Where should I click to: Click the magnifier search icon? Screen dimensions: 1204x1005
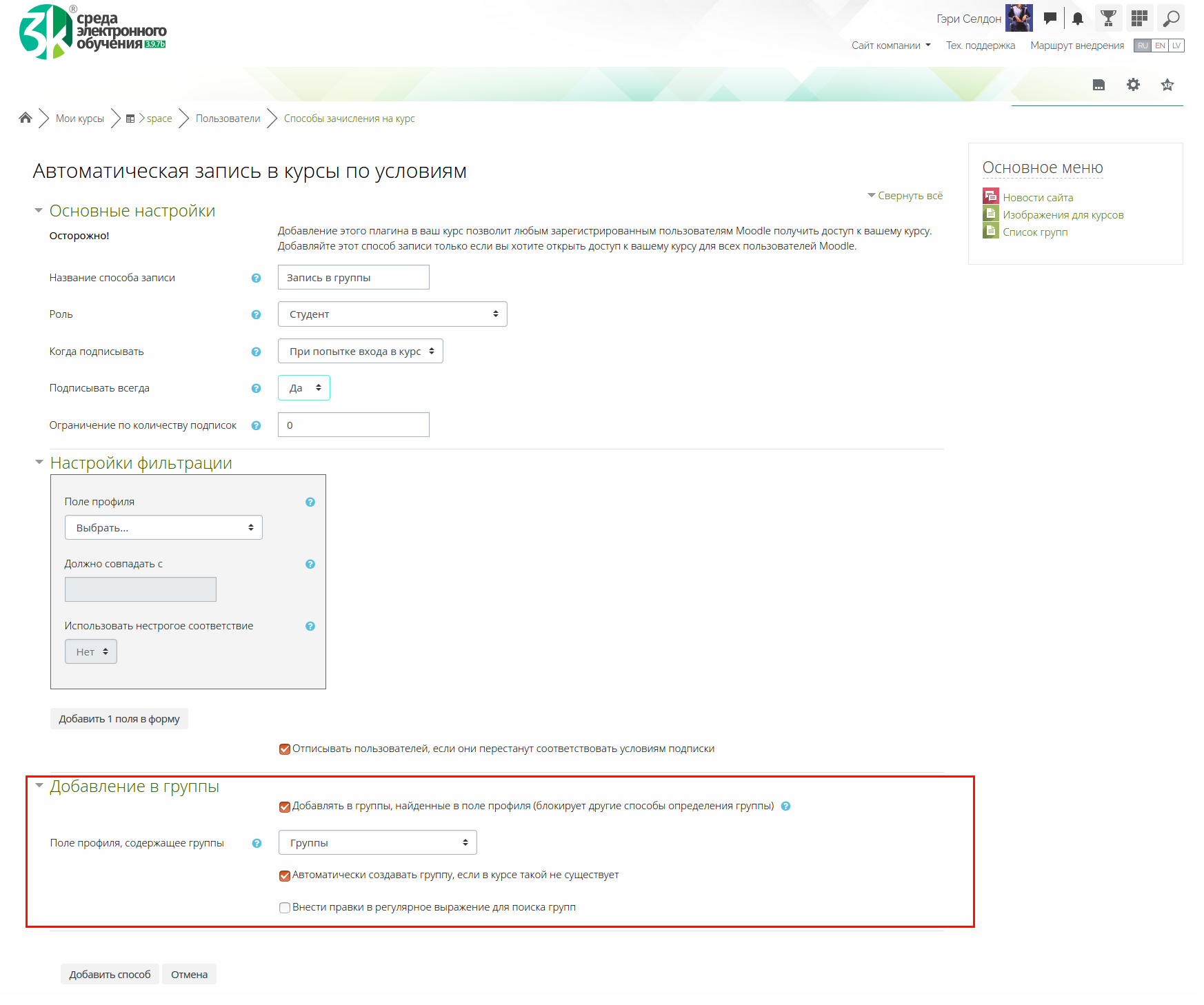click(x=1171, y=19)
